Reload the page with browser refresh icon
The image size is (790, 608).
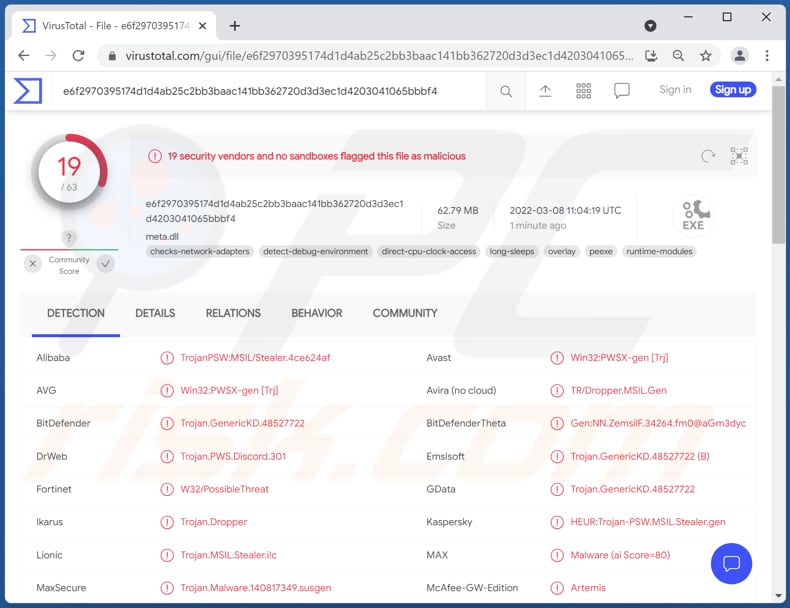coord(78,55)
